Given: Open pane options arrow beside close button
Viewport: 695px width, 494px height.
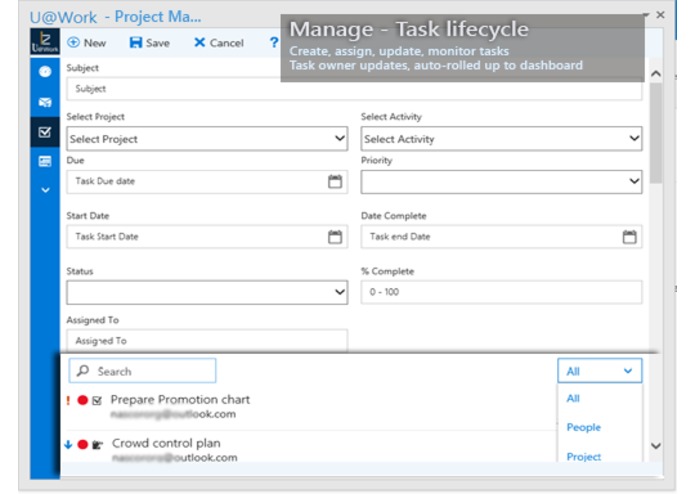Looking at the screenshot, I should point(646,15).
